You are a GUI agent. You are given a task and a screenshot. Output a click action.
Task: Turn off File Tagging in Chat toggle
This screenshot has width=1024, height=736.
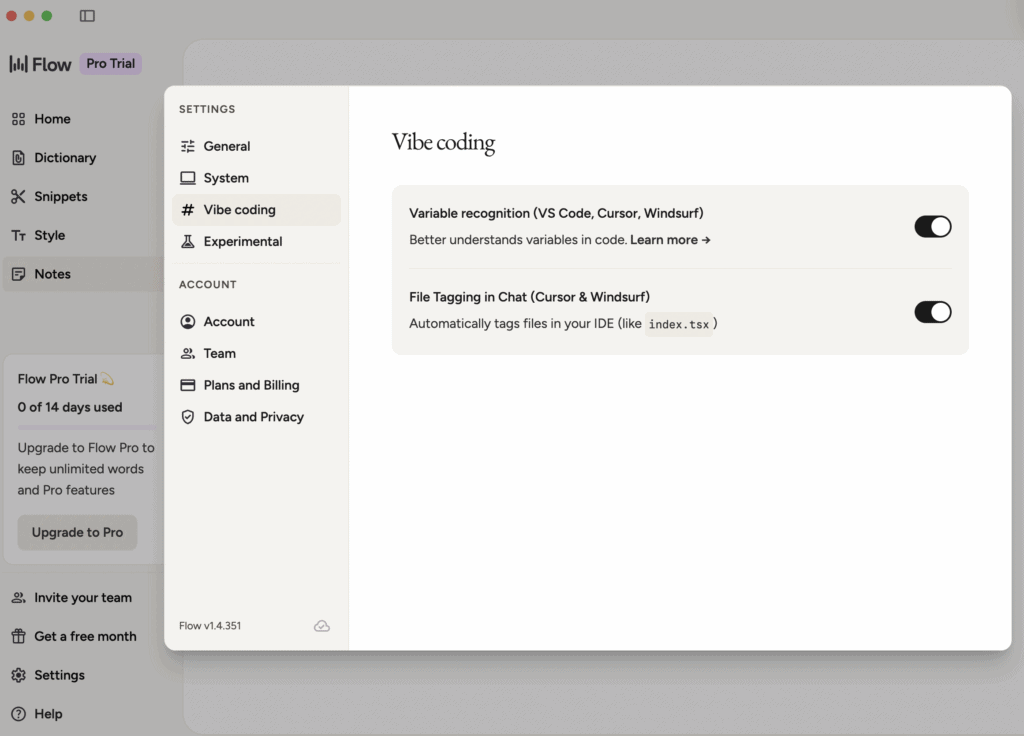click(932, 312)
